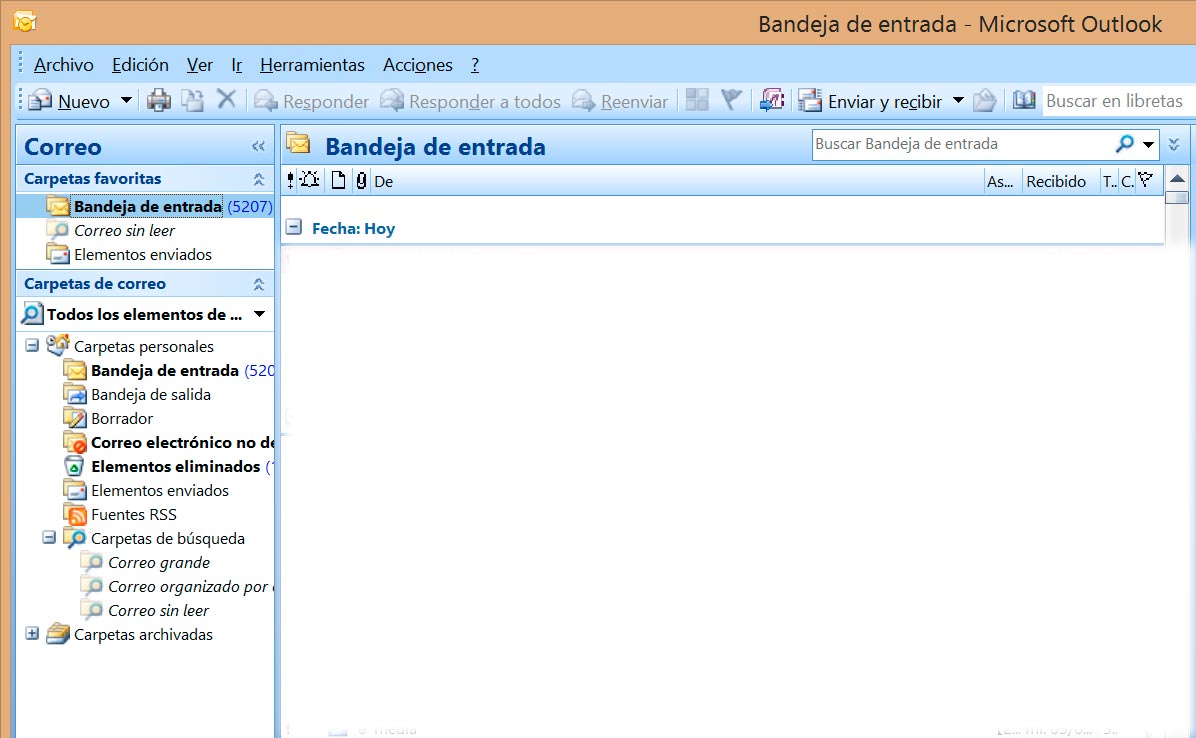Image resolution: width=1196 pixels, height=738 pixels.
Task: Open the Edición menu
Action: click(x=140, y=65)
